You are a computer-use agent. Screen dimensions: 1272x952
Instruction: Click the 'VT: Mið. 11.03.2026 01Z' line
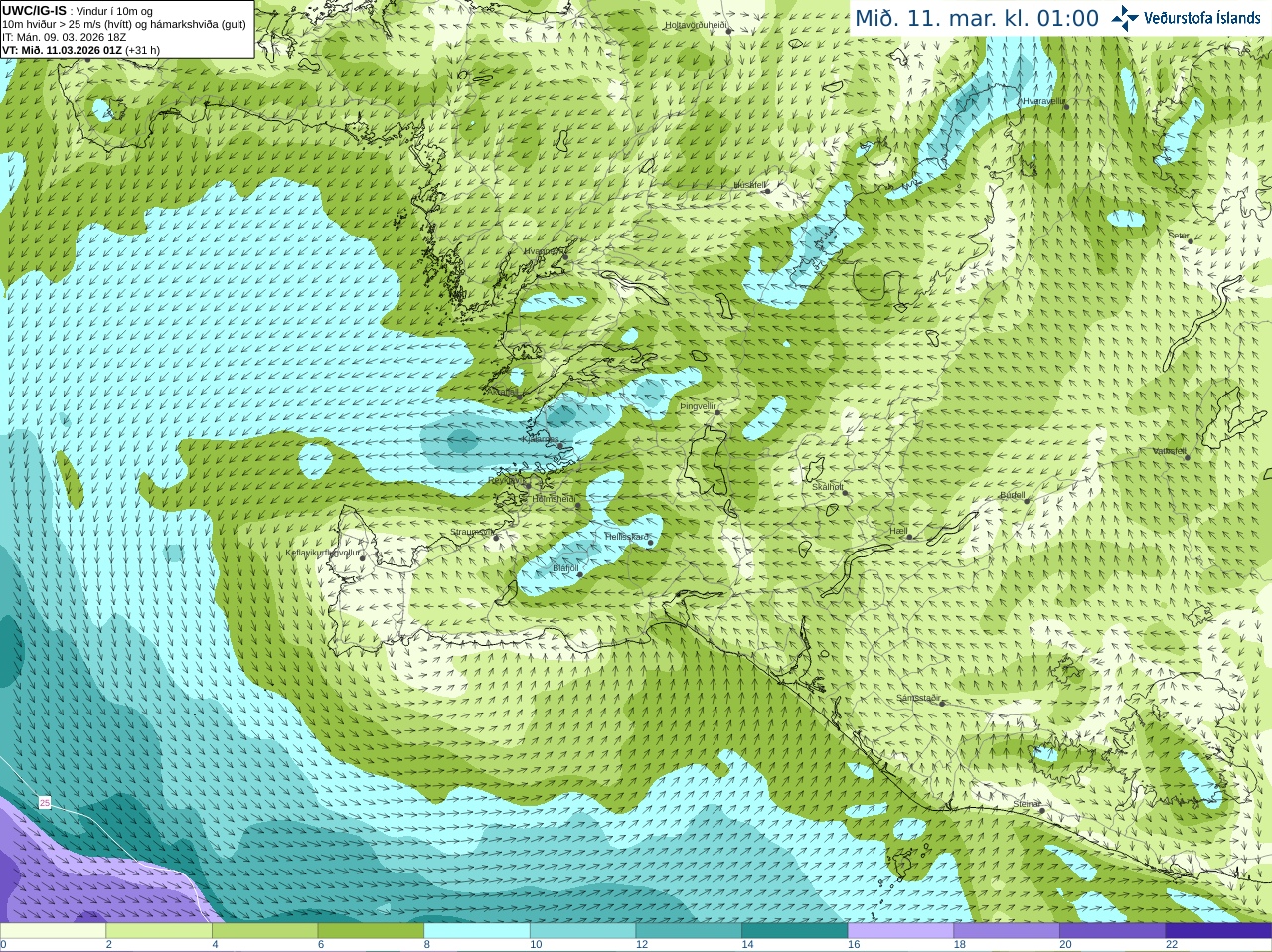coord(80,50)
